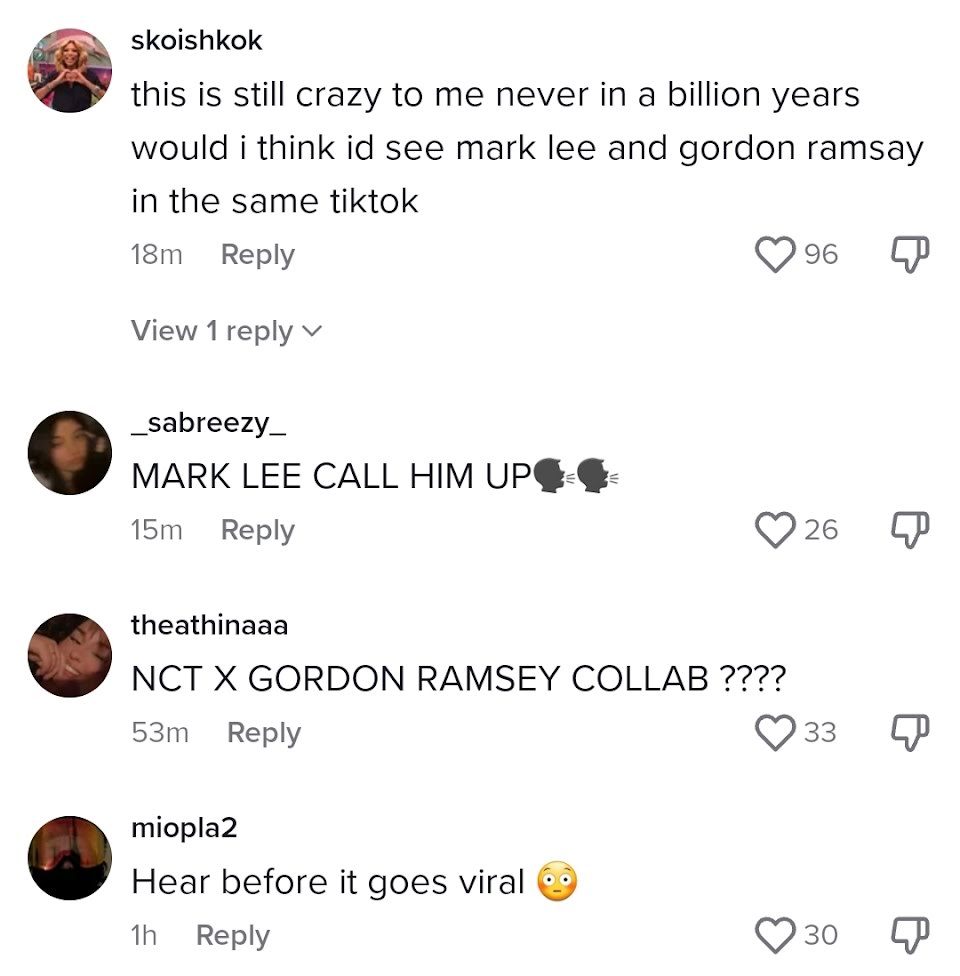Dislike skoishkok's comment via thumbs-down icon

[x=910, y=254]
